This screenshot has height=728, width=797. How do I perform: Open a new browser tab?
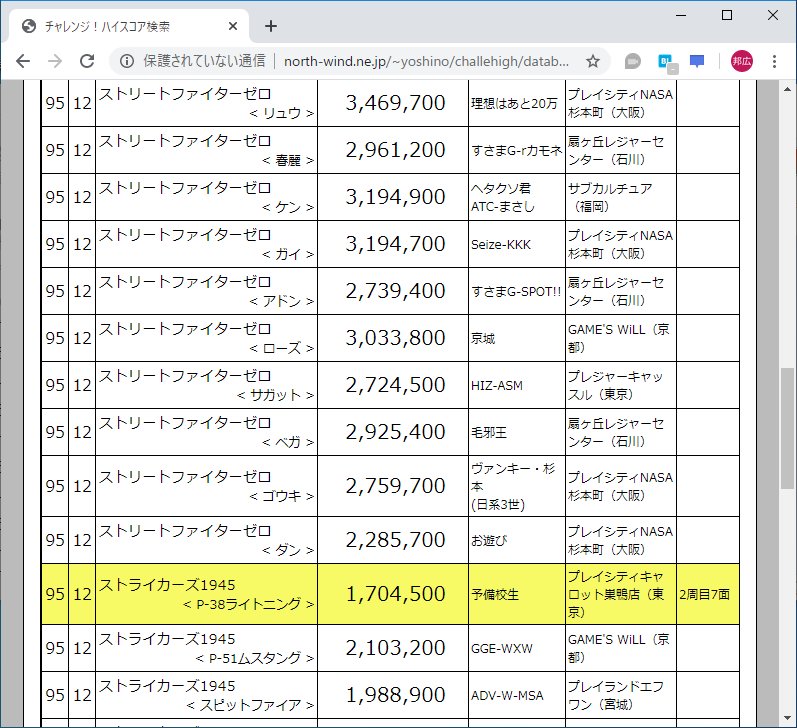pyautogui.click(x=271, y=26)
